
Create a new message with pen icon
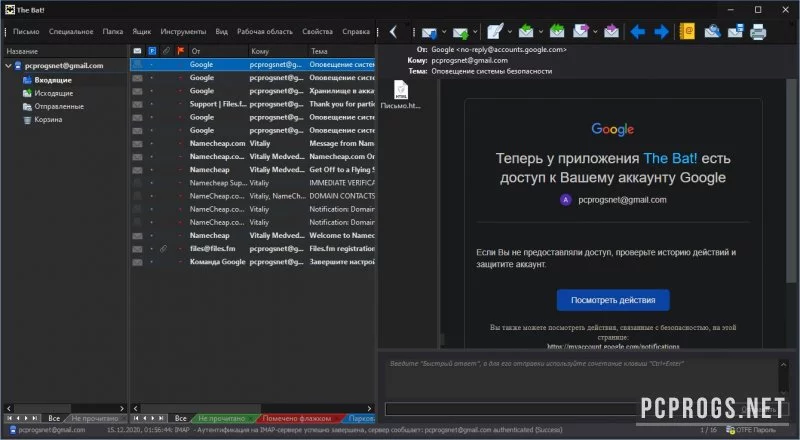(x=495, y=32)
